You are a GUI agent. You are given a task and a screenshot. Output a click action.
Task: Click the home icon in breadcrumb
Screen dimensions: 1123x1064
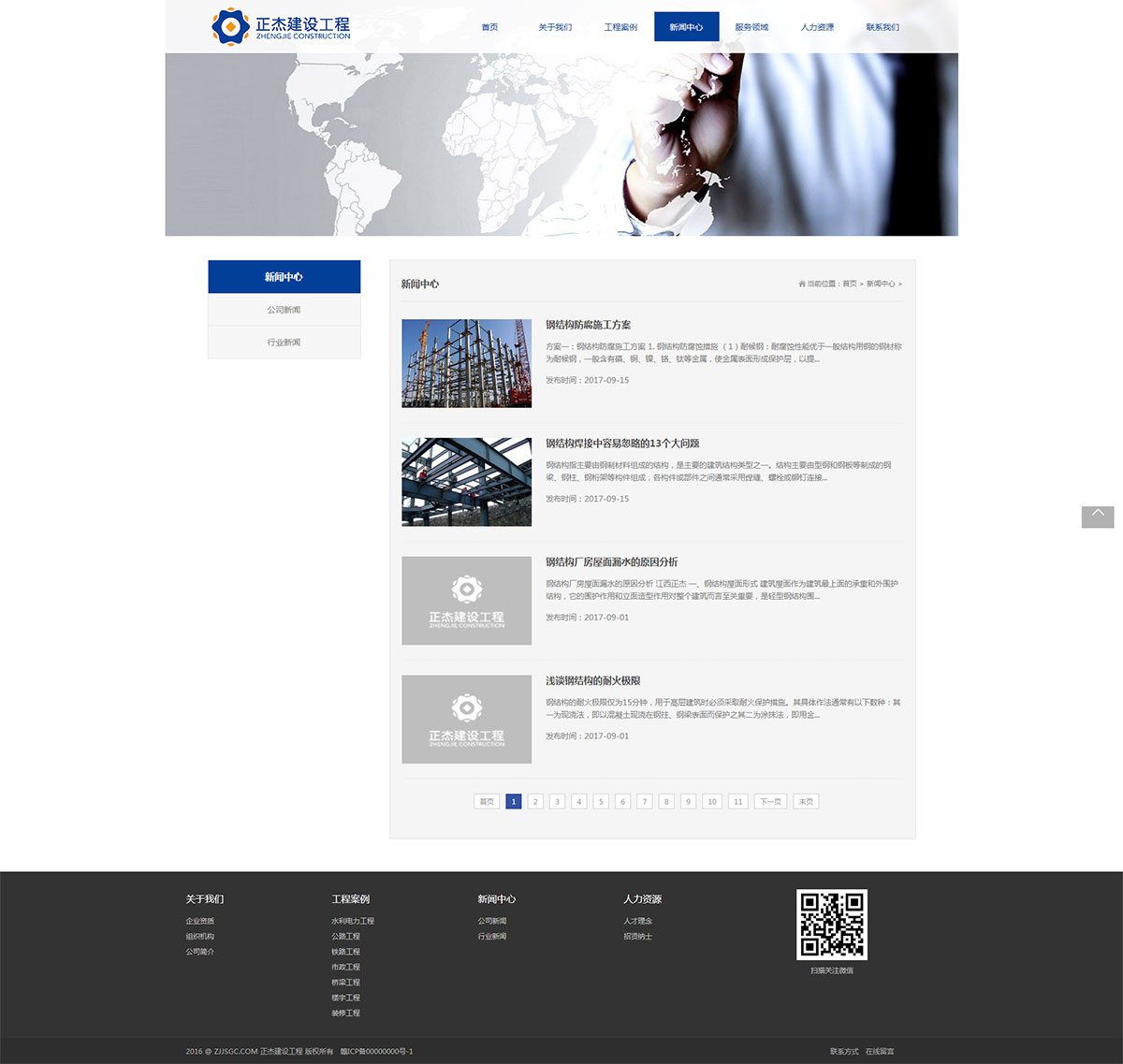click(801, 284)
